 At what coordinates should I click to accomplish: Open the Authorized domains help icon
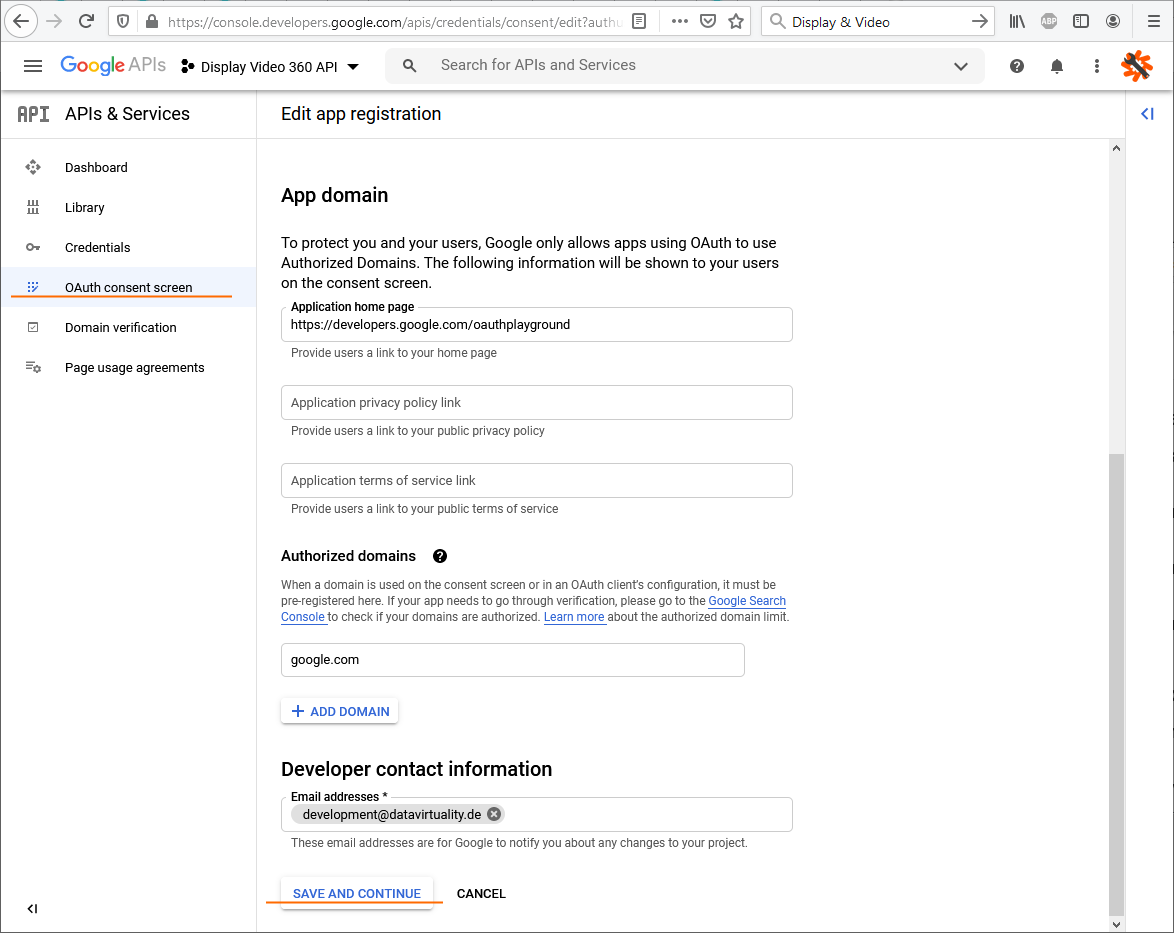pyautogui.click(x=439, y=555)
